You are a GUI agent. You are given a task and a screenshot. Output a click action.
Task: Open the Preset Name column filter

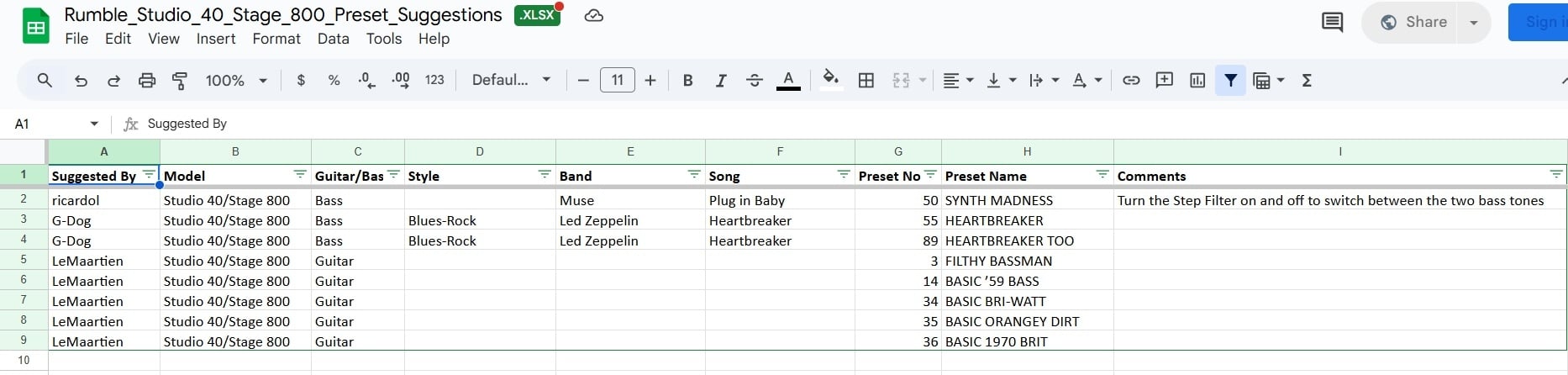coord(1102,174)
